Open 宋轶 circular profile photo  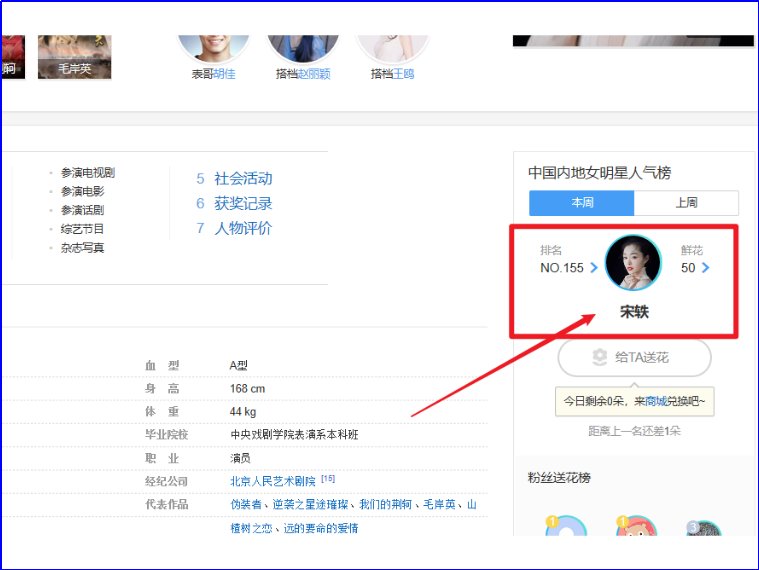633,263
